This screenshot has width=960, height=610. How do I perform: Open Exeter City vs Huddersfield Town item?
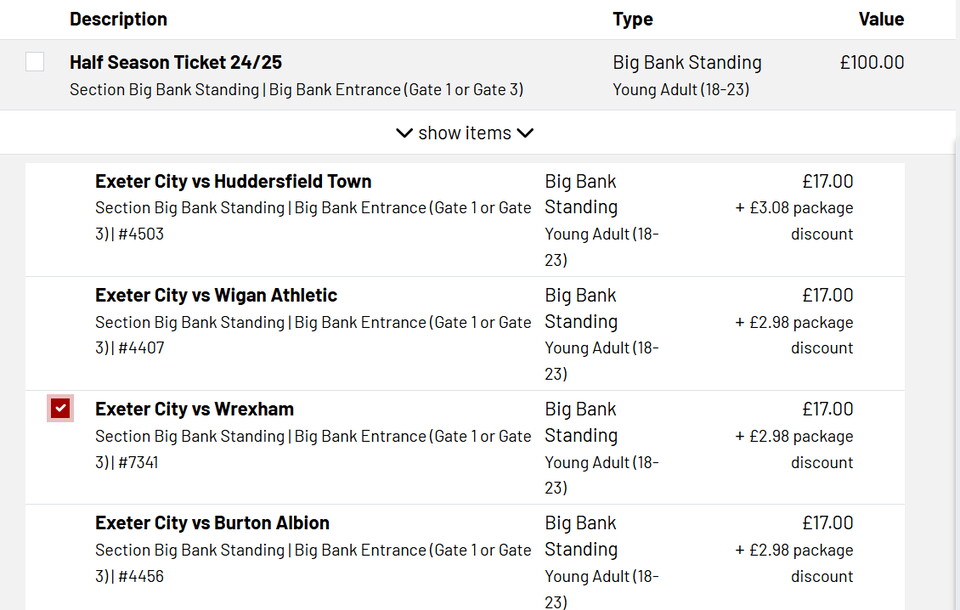[233, 181]
